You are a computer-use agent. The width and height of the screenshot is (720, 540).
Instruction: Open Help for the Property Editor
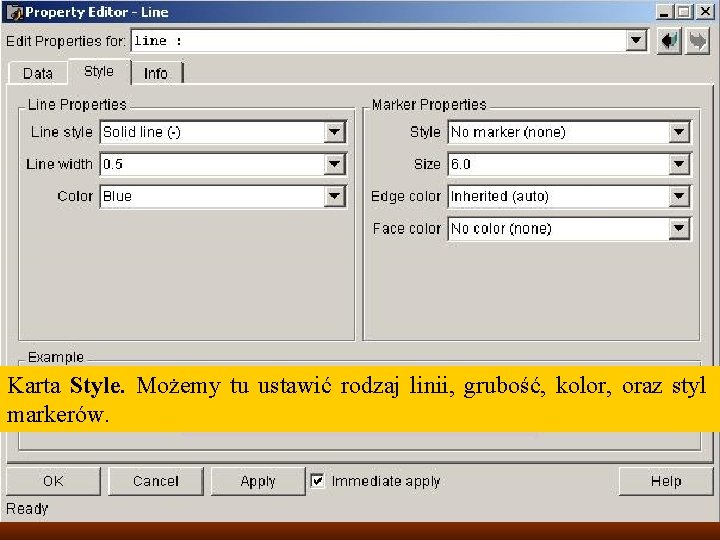pos(666,481)
